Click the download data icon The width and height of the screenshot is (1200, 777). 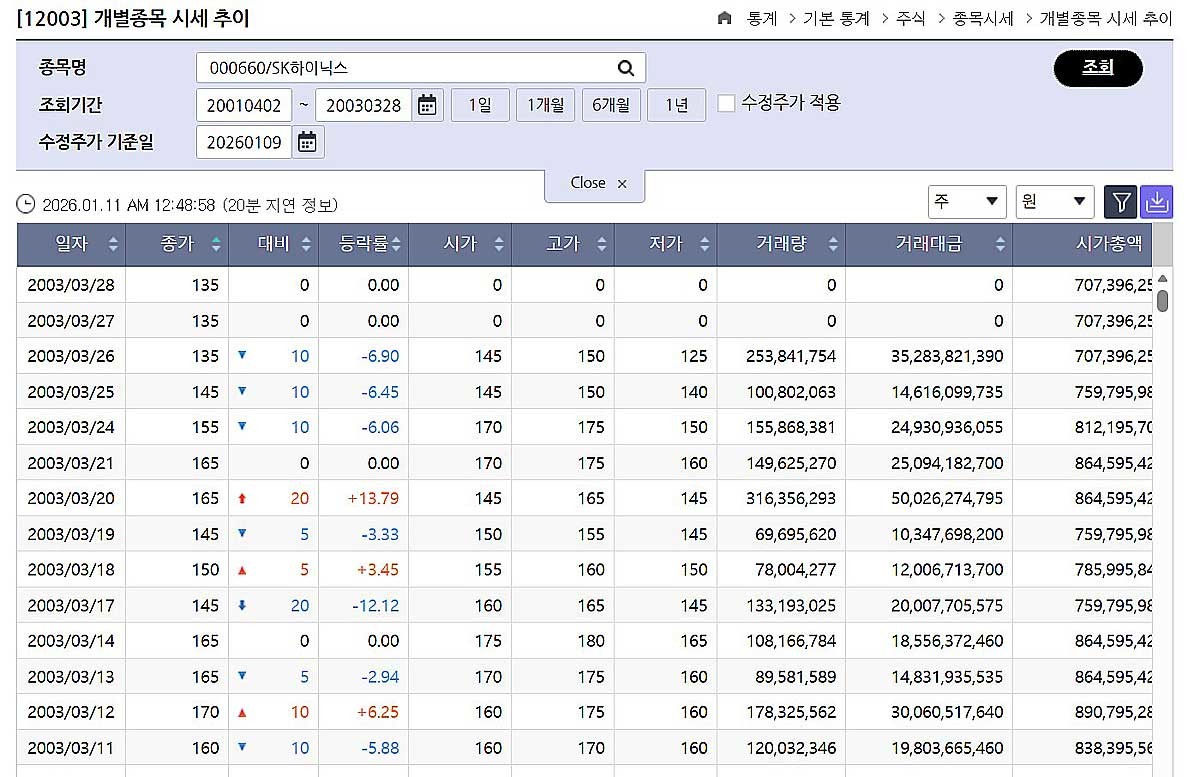pyautogui.click(x=1156, y=203)
